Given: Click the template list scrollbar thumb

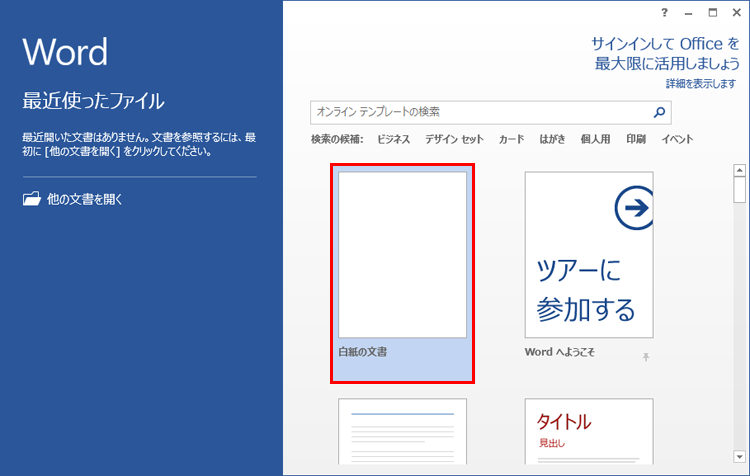Looking at the screenshot, I should tap(739, 190).
